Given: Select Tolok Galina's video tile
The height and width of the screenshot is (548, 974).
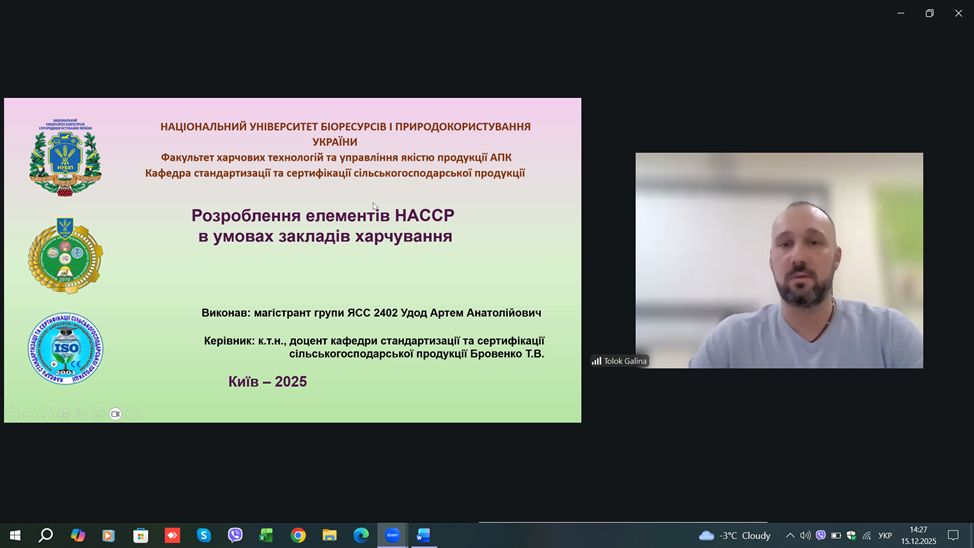Looking at the screenshot, I should [779, 260].
